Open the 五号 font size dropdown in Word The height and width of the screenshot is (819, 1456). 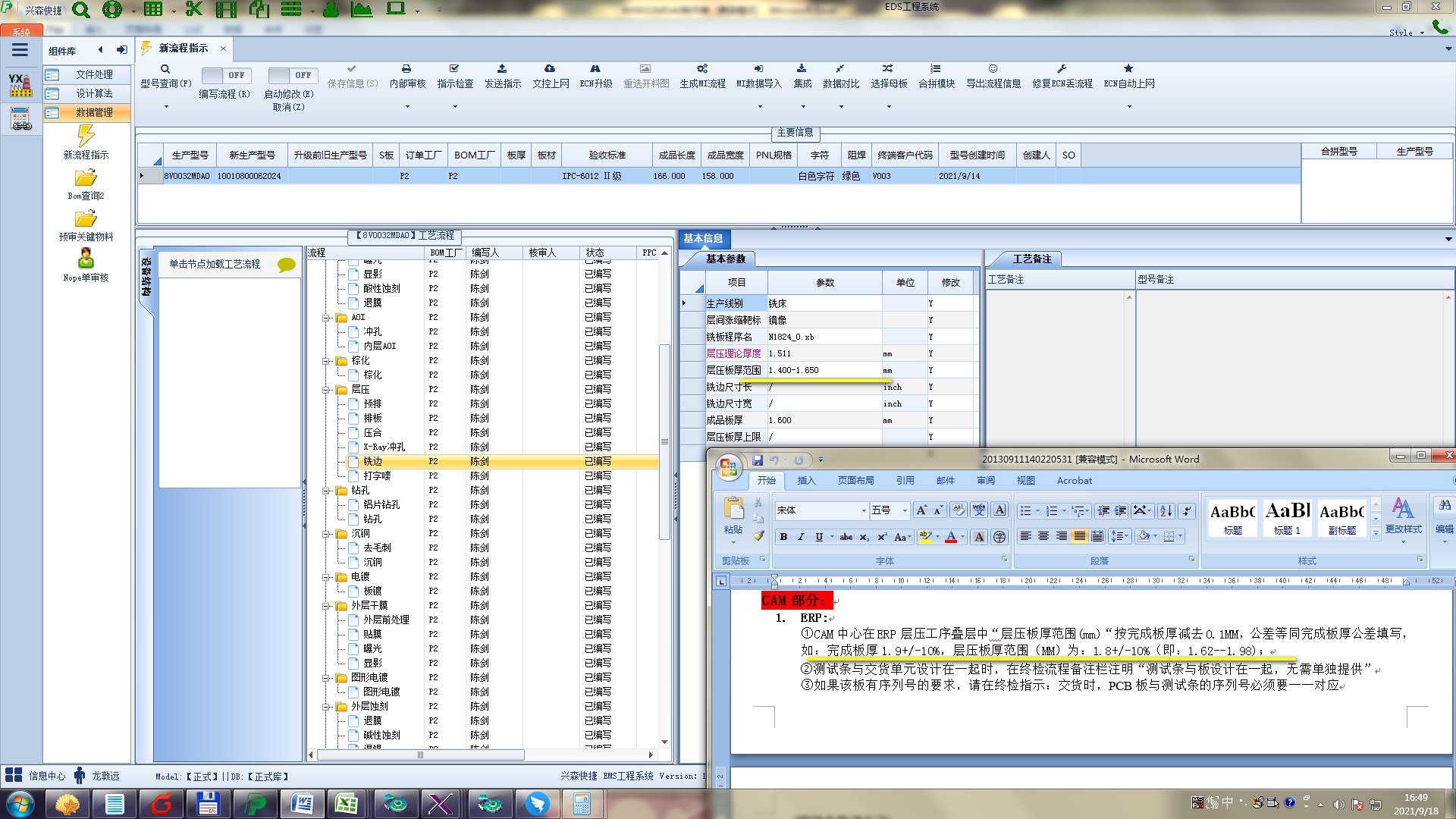(904, 511)
